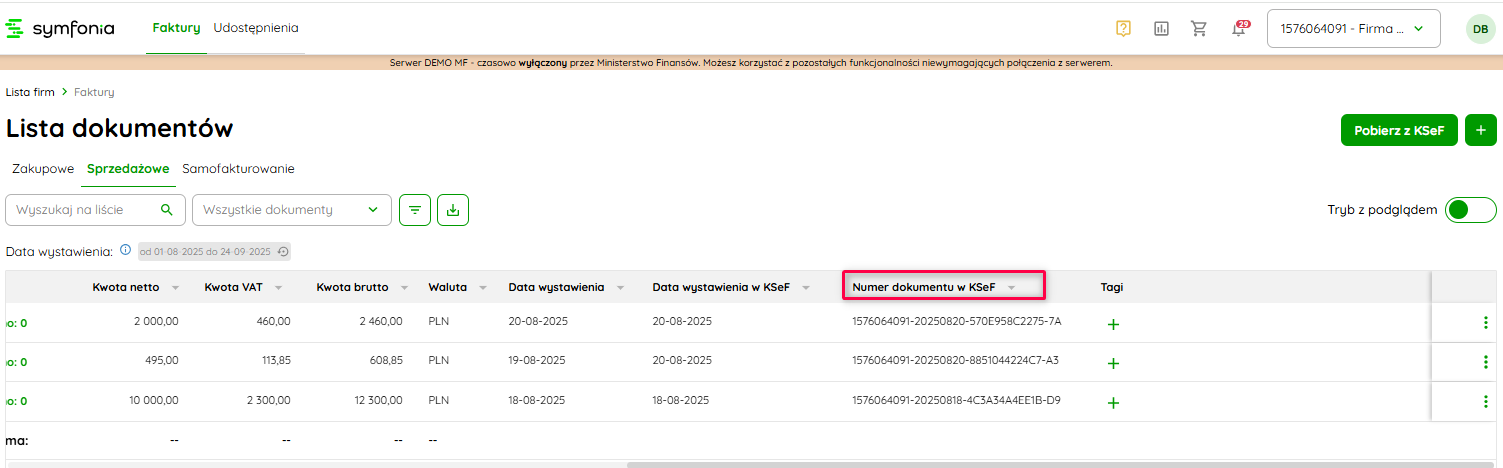The width and height of the screenshot is (1503, 468).
Task: Open three-dot menu for the 12 300,00 row
Action: tap(1485, 401)
